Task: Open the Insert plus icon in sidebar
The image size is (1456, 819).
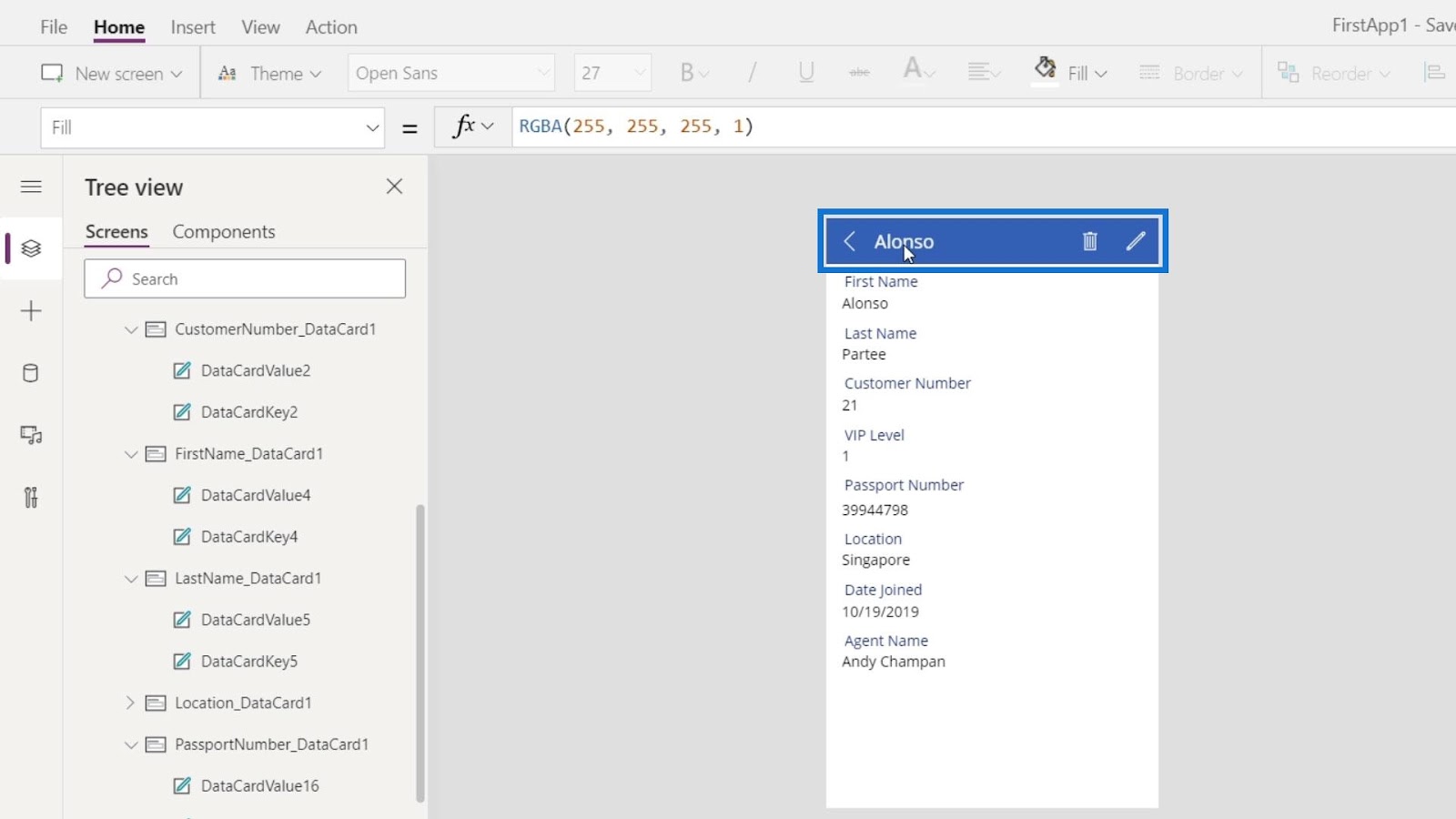Action: coord(31,311)
